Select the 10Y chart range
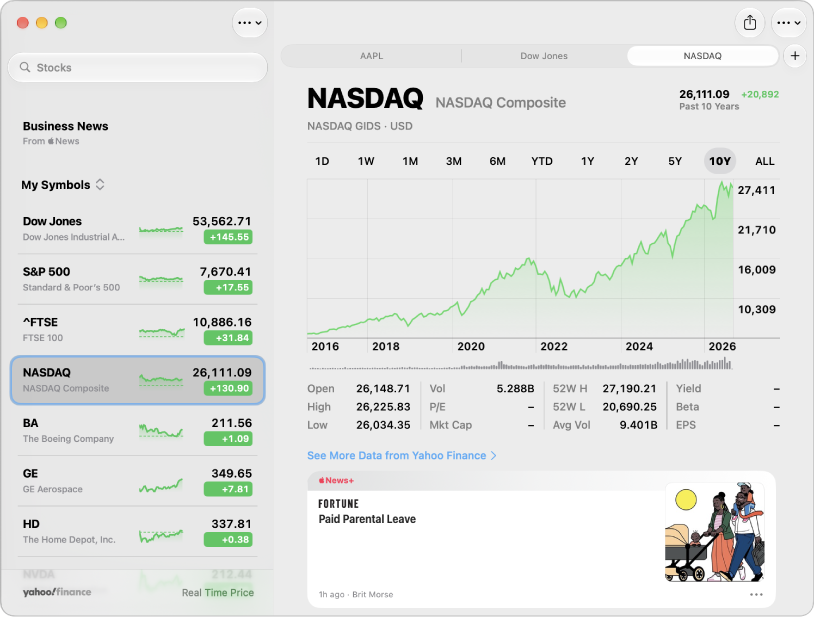814x618 pixels. (x=720, y=161)
